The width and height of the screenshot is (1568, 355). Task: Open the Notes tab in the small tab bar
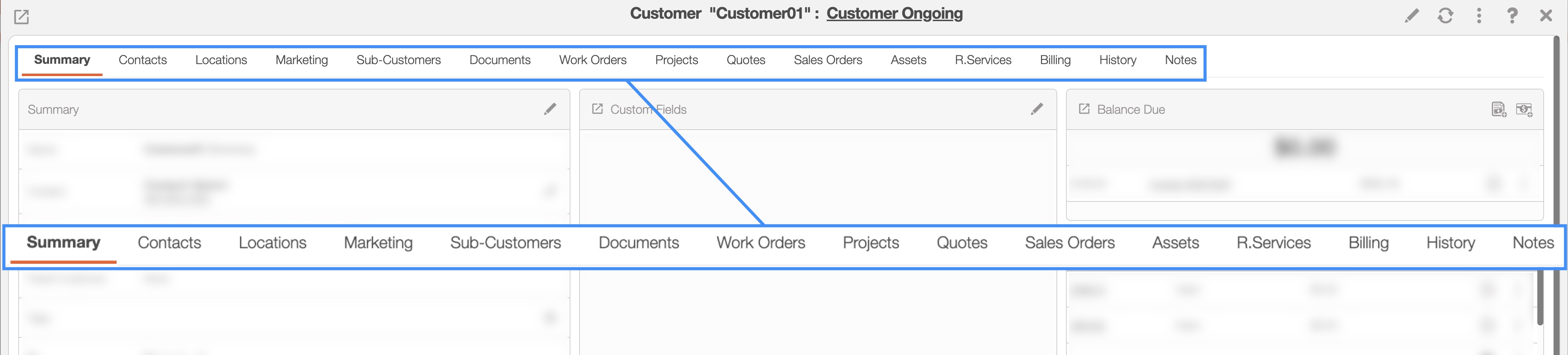pos(1180,60)
